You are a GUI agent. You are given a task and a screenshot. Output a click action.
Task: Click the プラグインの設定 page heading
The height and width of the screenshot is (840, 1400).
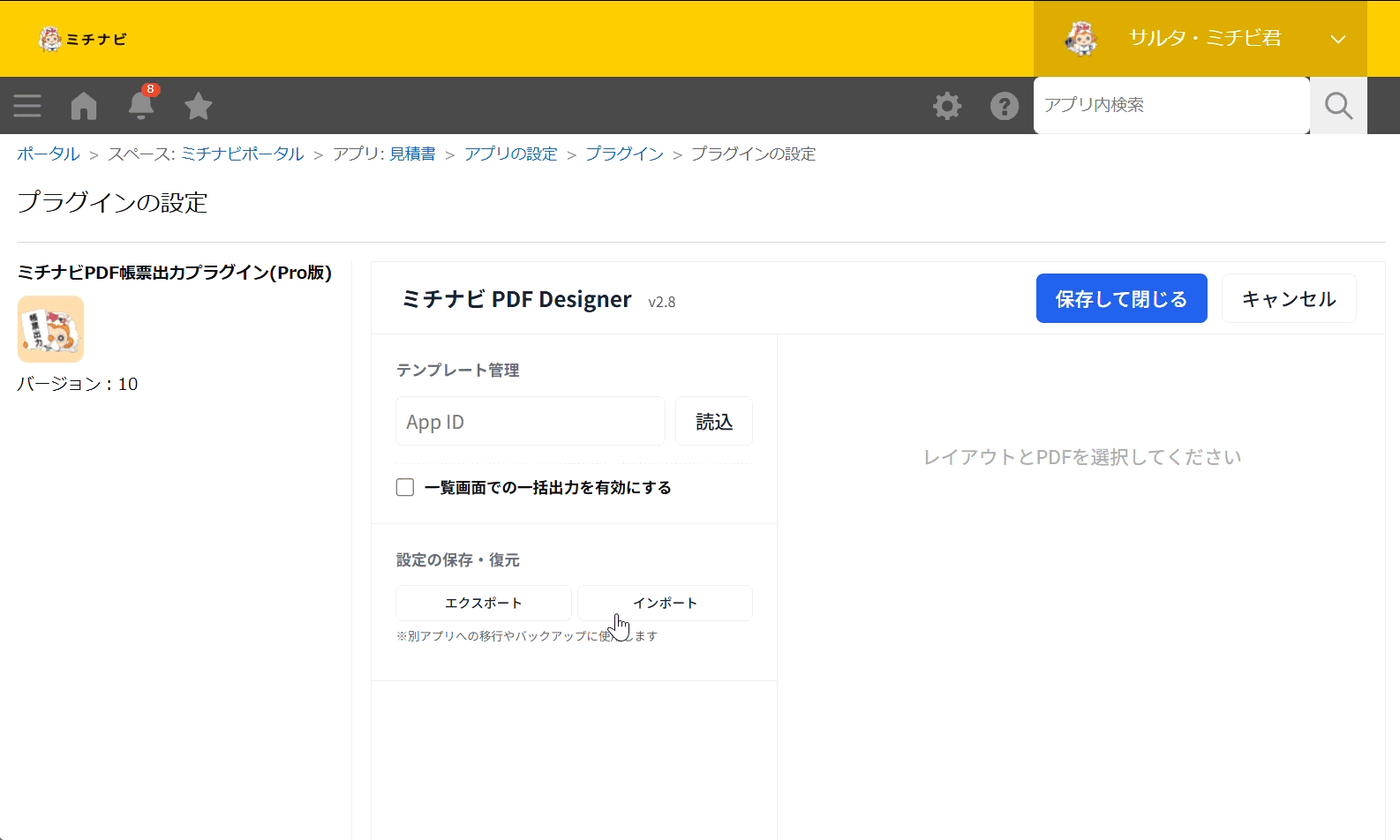[x=112, y=202]
